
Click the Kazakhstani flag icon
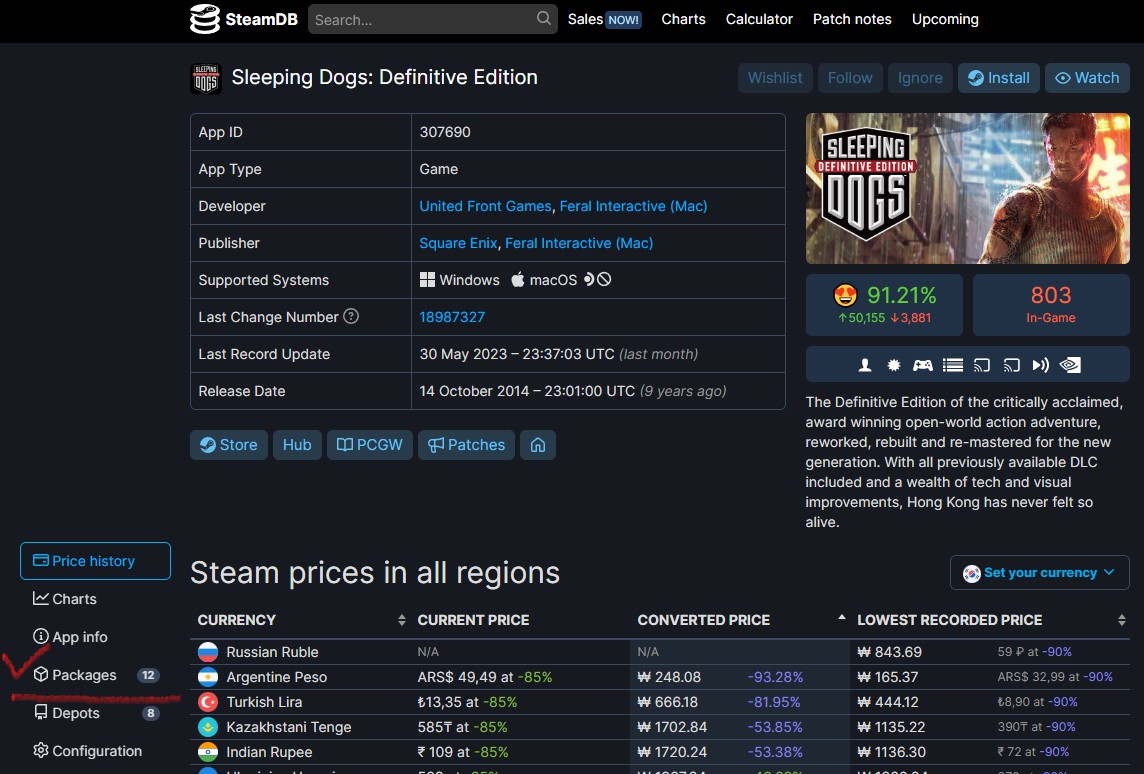tap(208, 727)
